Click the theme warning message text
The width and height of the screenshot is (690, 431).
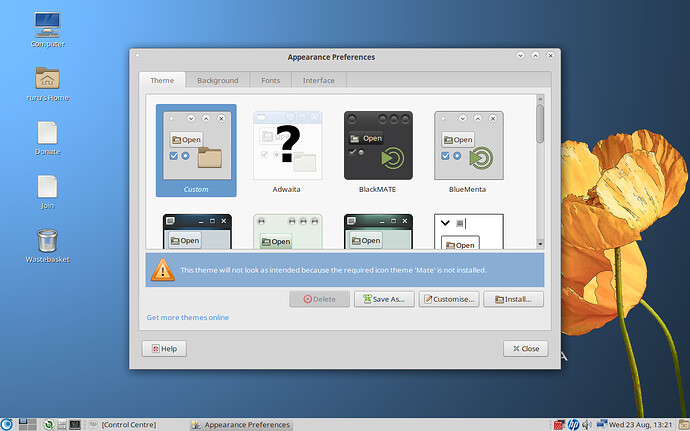point(333,270)
